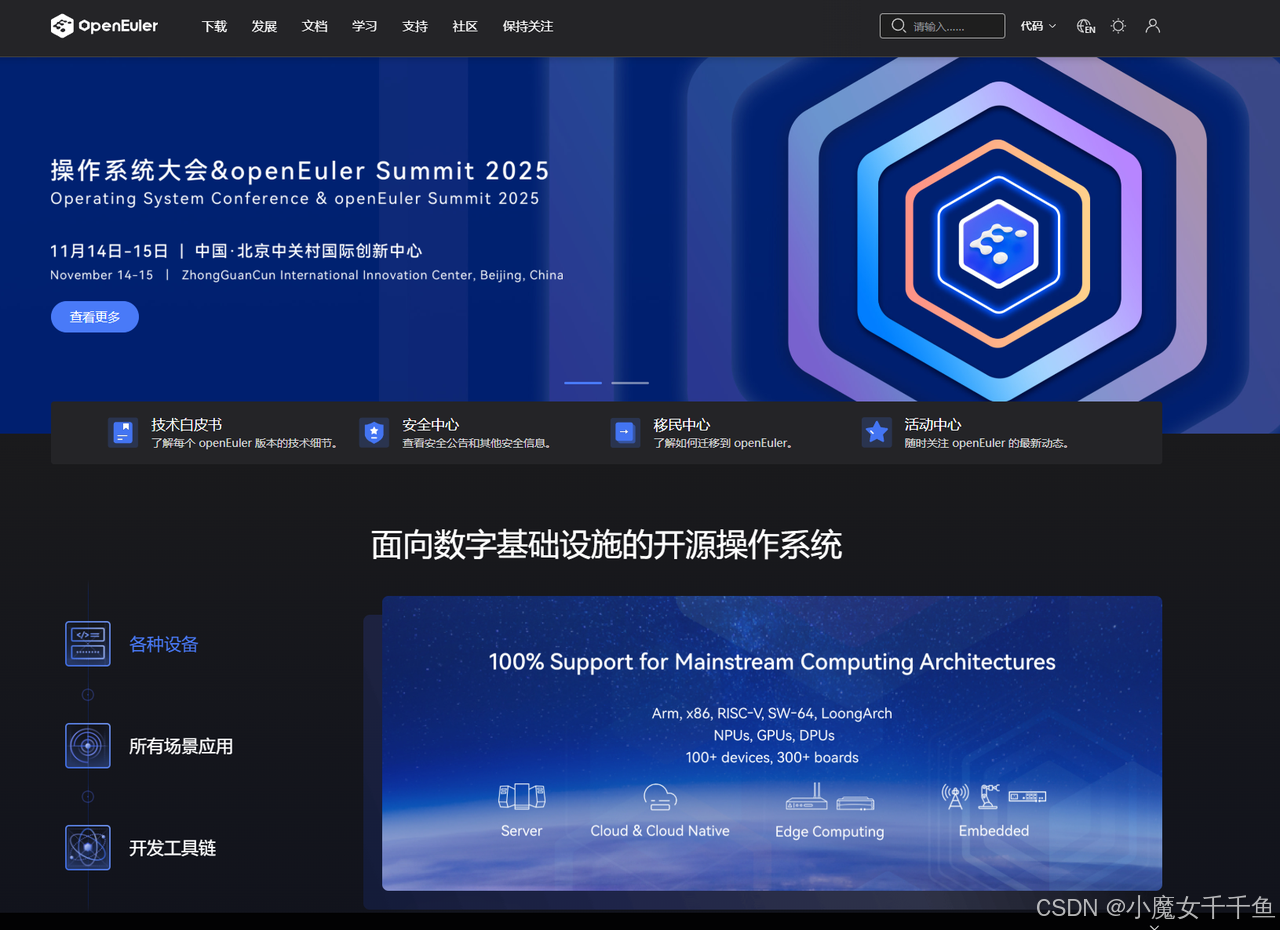
Task: Select the 开发工具链 atom icon
Action: pyautogui.click(x=88, y=847)
